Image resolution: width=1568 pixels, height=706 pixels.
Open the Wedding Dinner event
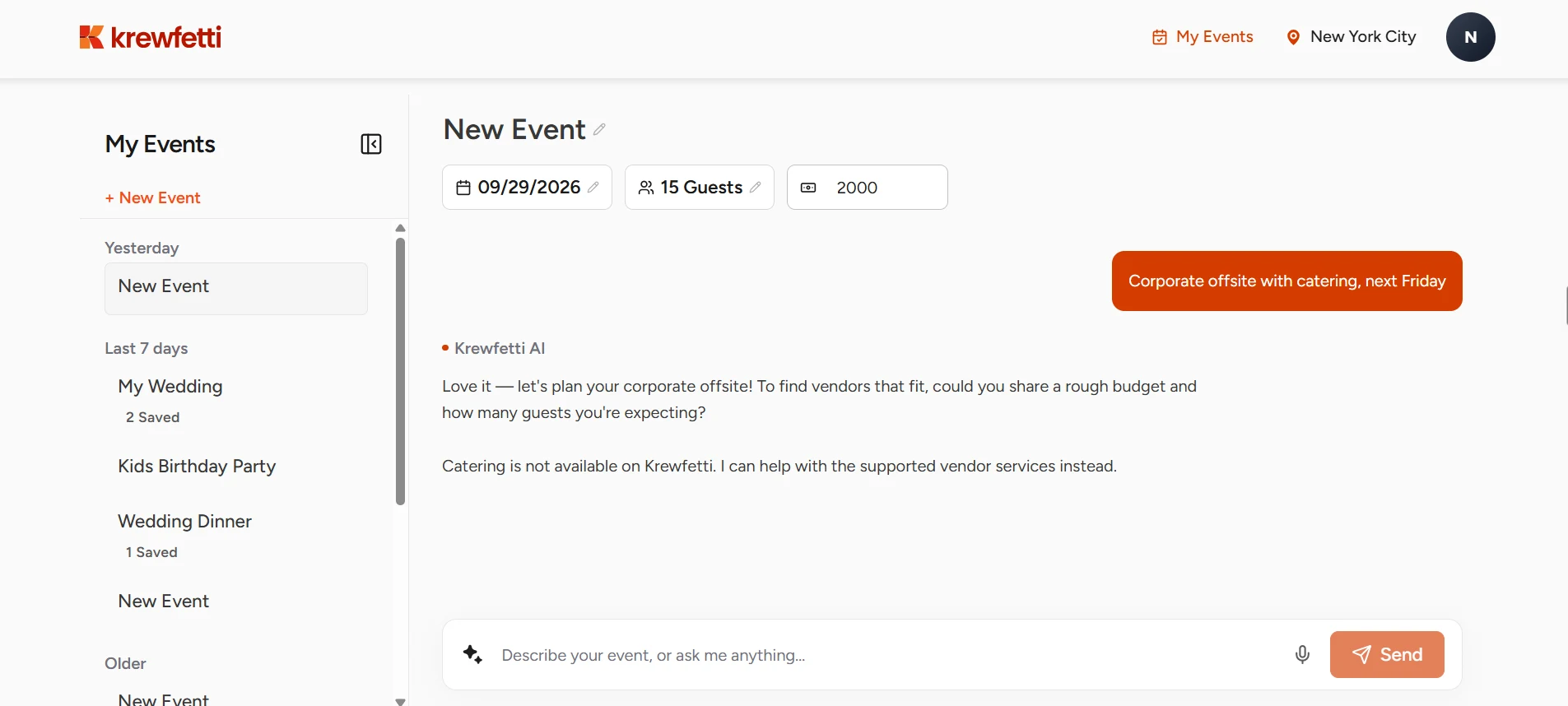point(184,521)
